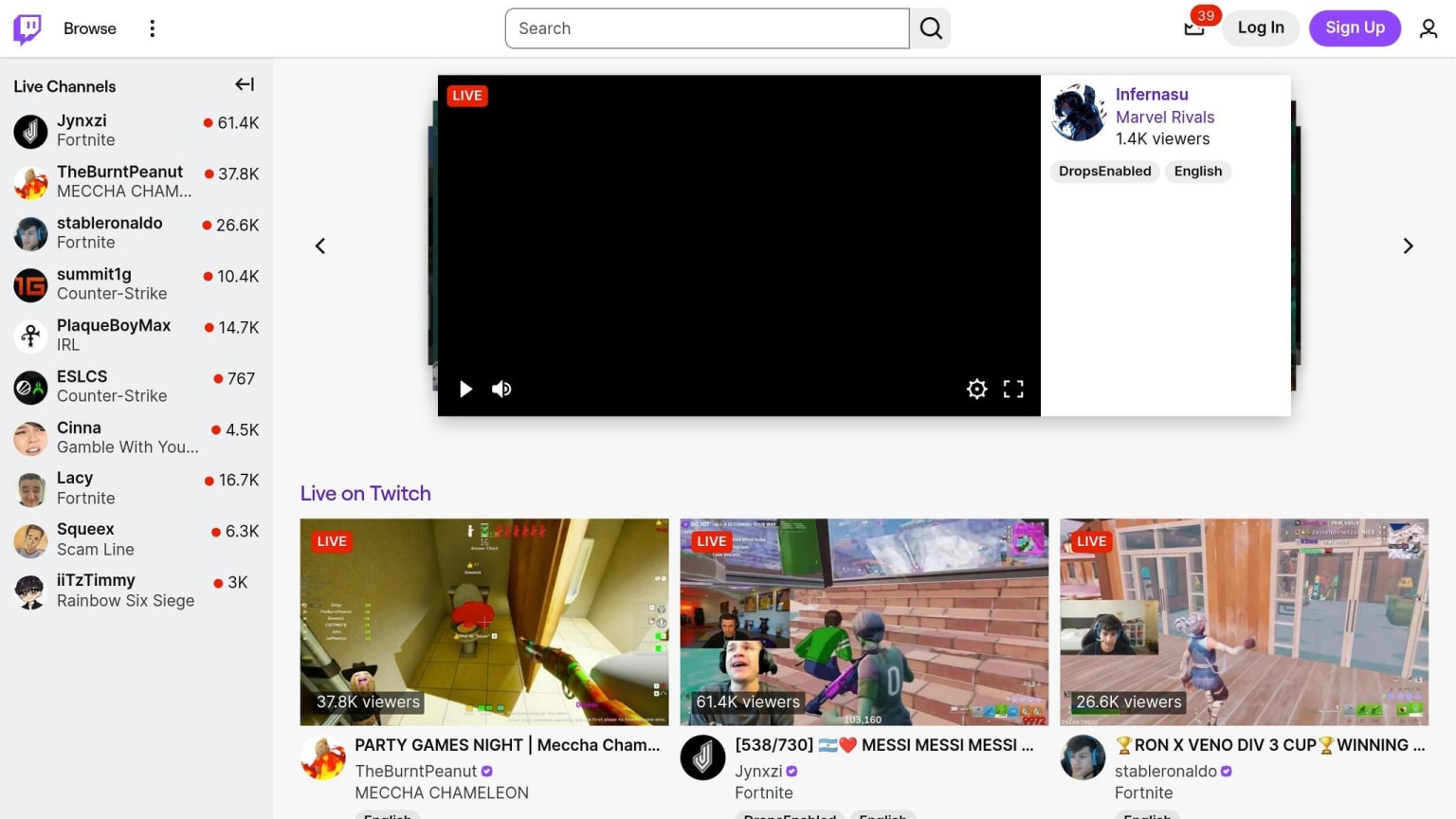Collapse the Live Channels sidebar
Viewport: 1456px width, 819px height.
click(x=245, y=84)
